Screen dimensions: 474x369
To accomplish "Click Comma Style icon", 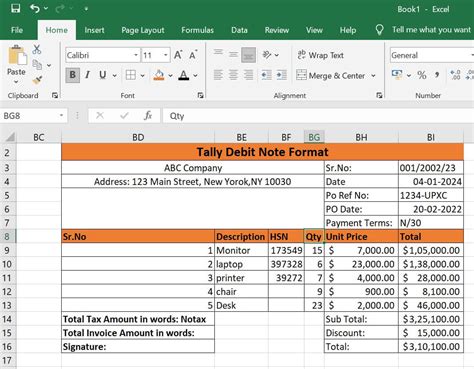I will (x=437, y=75).
